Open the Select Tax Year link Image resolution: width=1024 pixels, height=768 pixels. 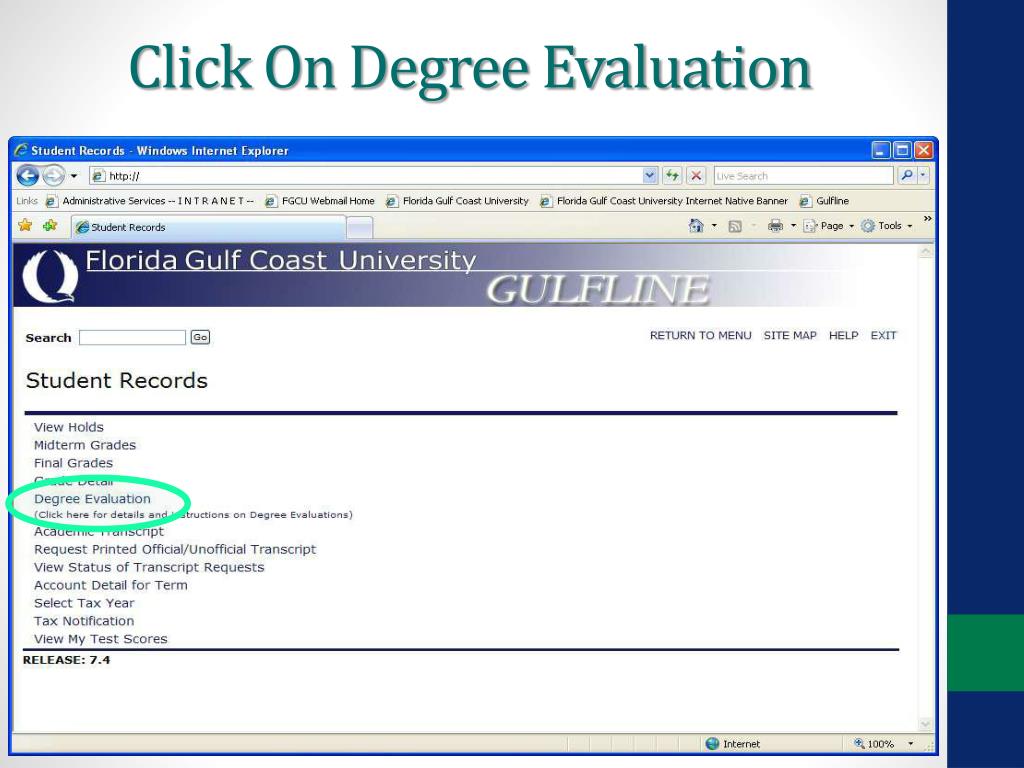click(84, 603)
